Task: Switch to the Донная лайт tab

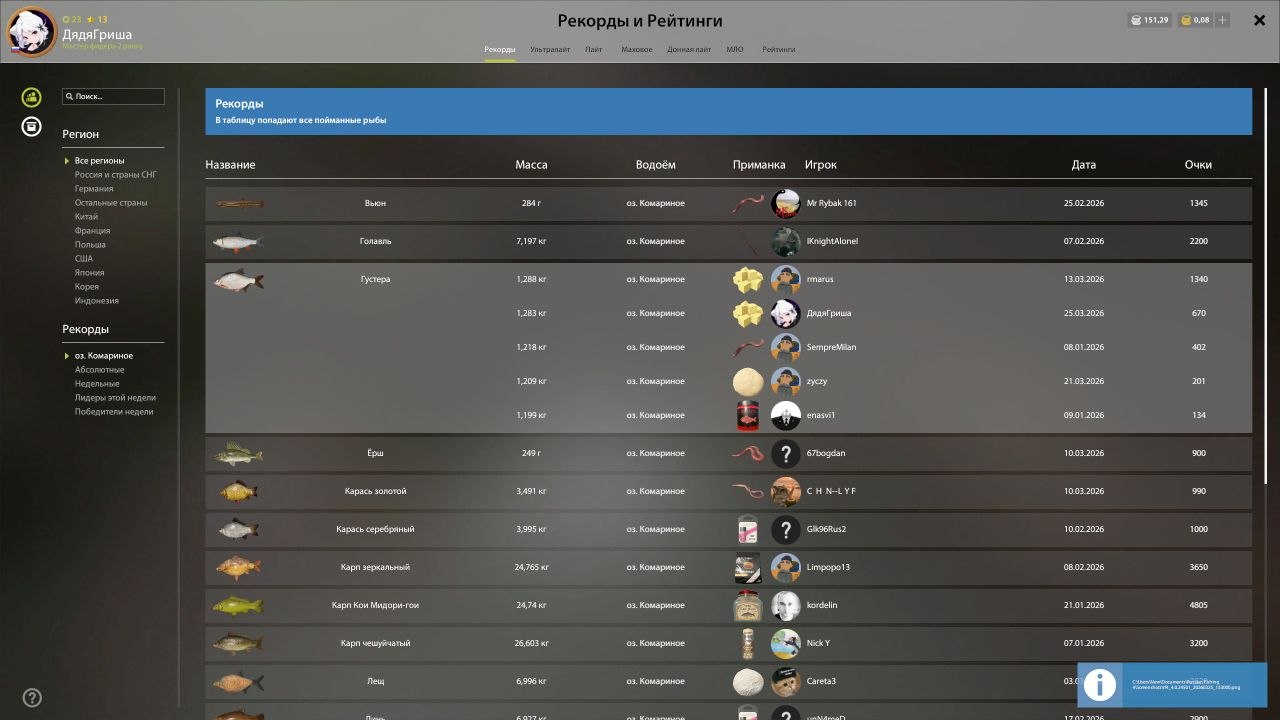Action: pyautogui.click(x=689, y=49)
